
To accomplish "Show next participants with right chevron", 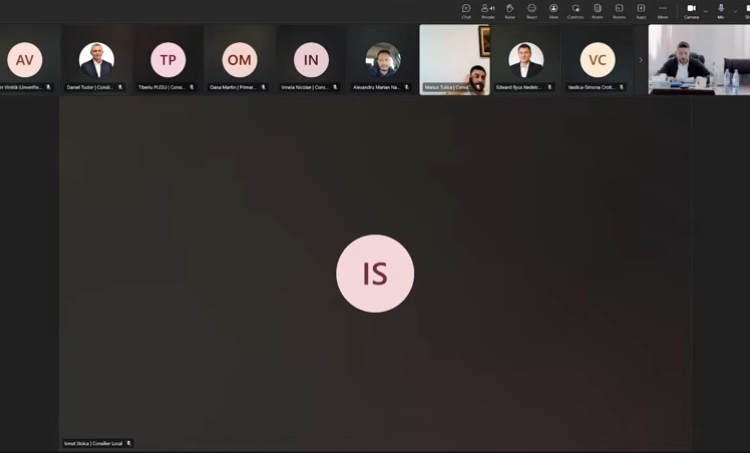I will coord(641,60).
